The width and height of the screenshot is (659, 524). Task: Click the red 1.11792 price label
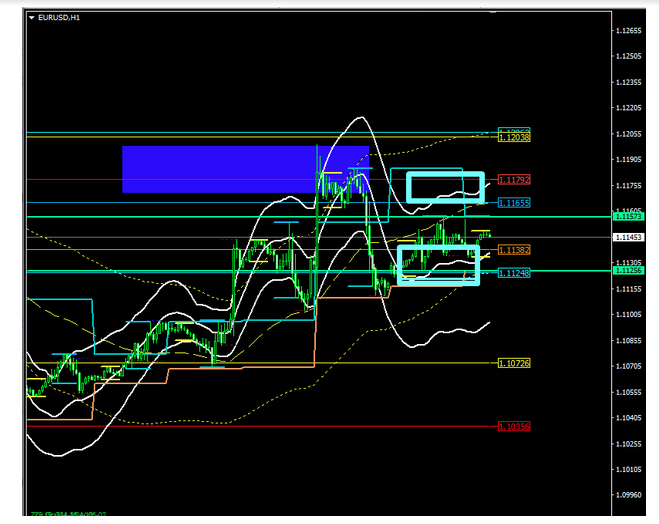(x=514, y=180)
